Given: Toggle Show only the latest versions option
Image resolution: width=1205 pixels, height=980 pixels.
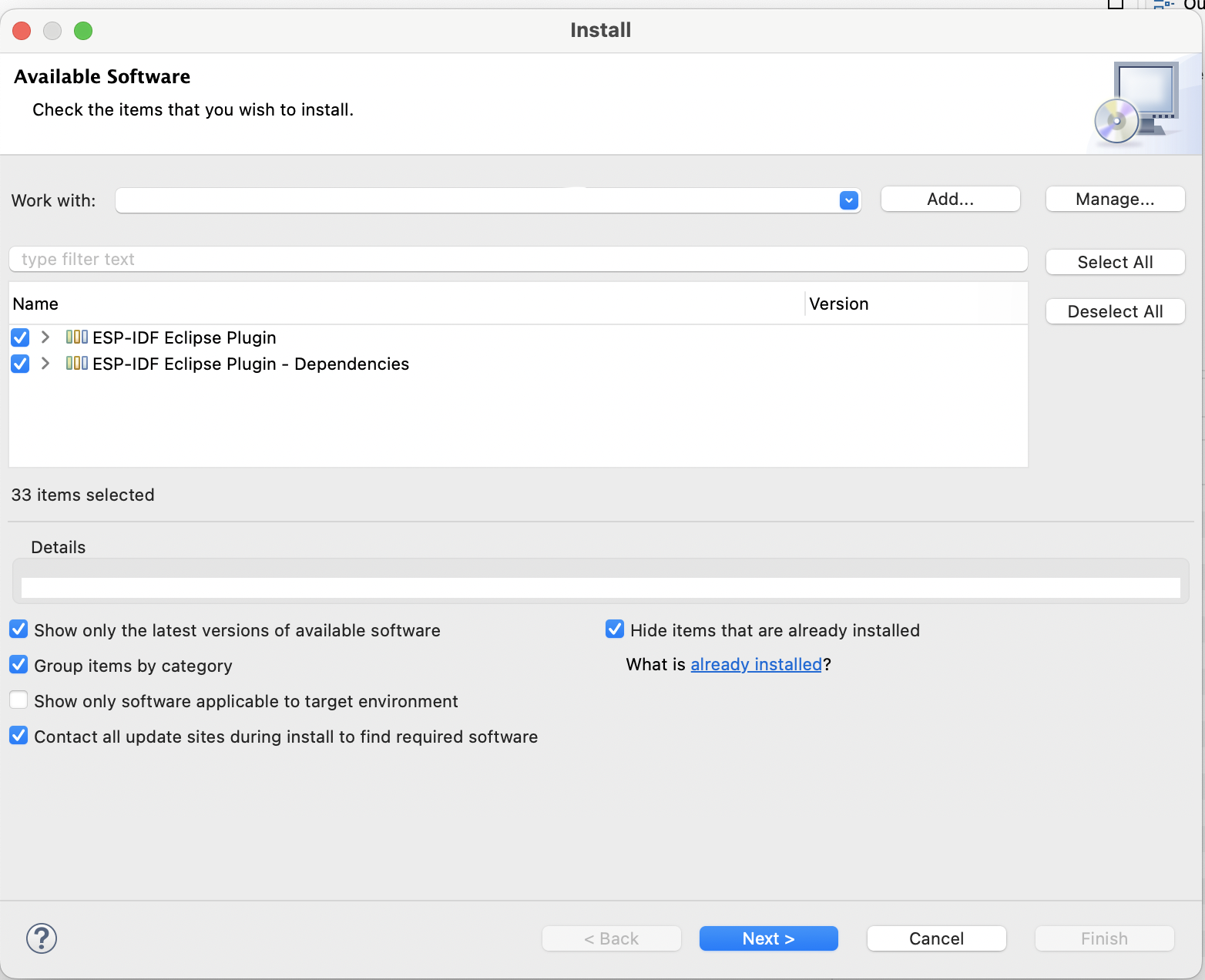Looking at the screenshot, I should click(19, 629).
